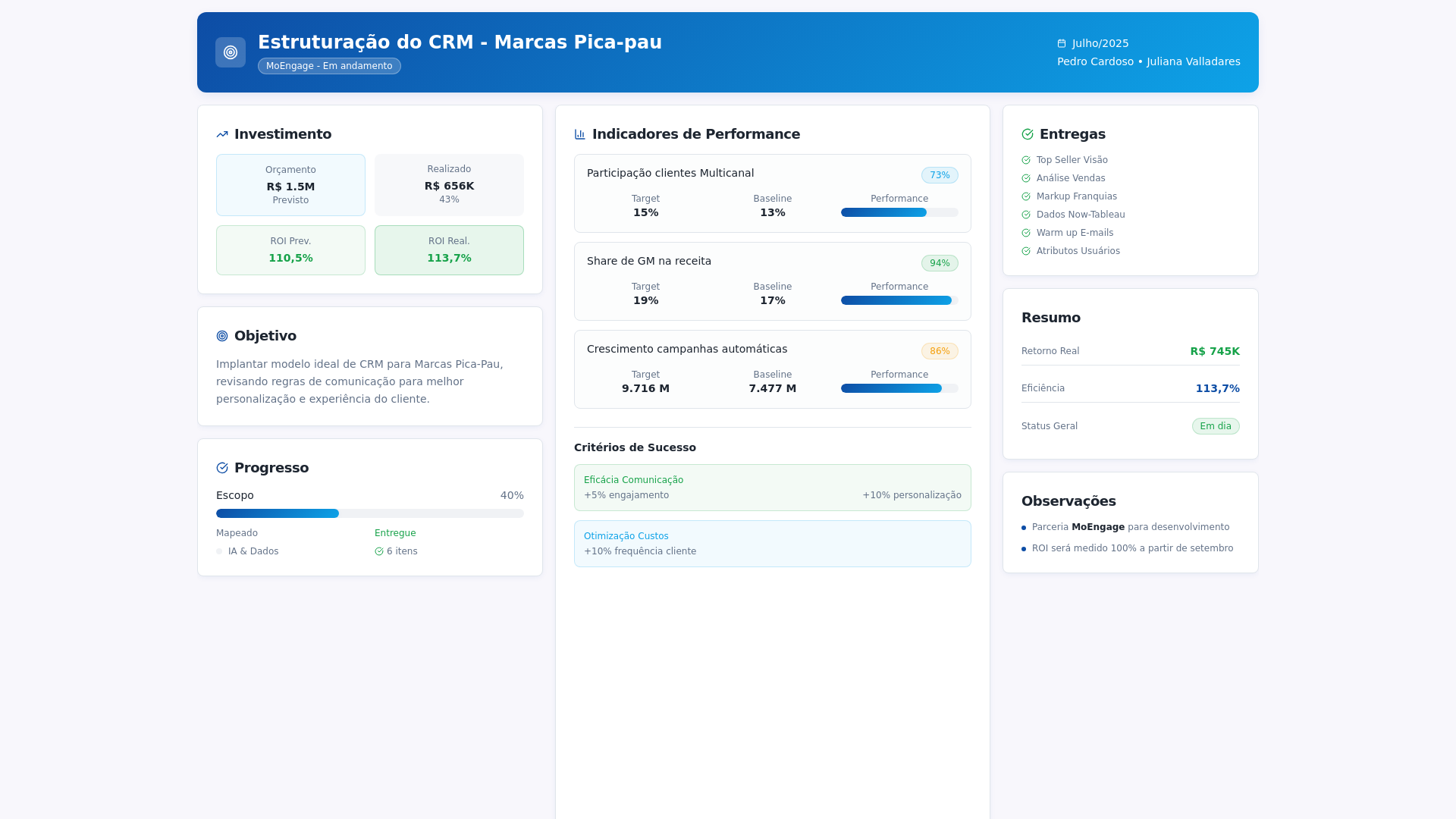Click the check icon beside Markup Franquias
Image resolution: width=1456 pixels, height=819 pixels.
[x=1026, y=196]
